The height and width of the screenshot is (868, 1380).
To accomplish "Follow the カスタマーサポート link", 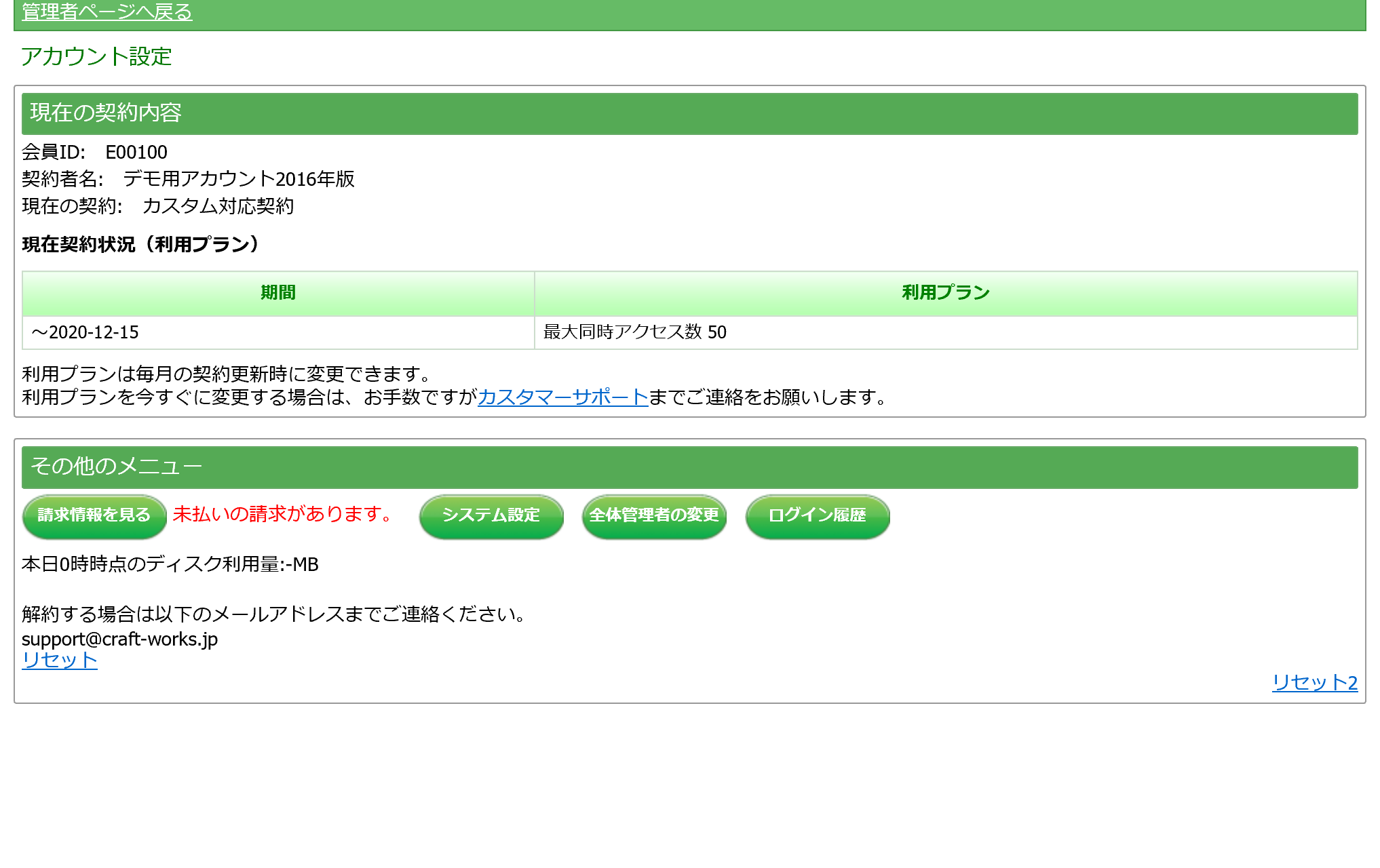I will pos(562,397).
